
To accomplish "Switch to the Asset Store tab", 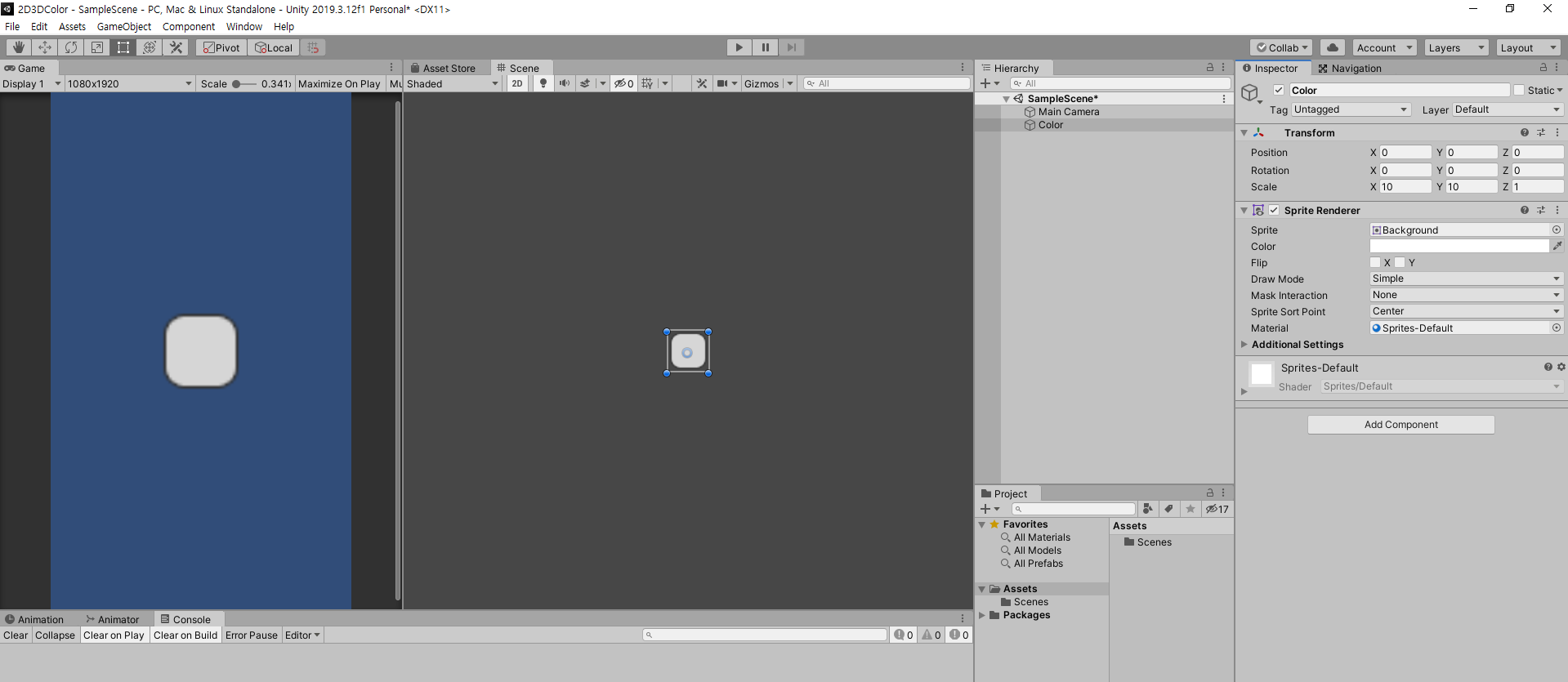I will click(x=443, y=69).
